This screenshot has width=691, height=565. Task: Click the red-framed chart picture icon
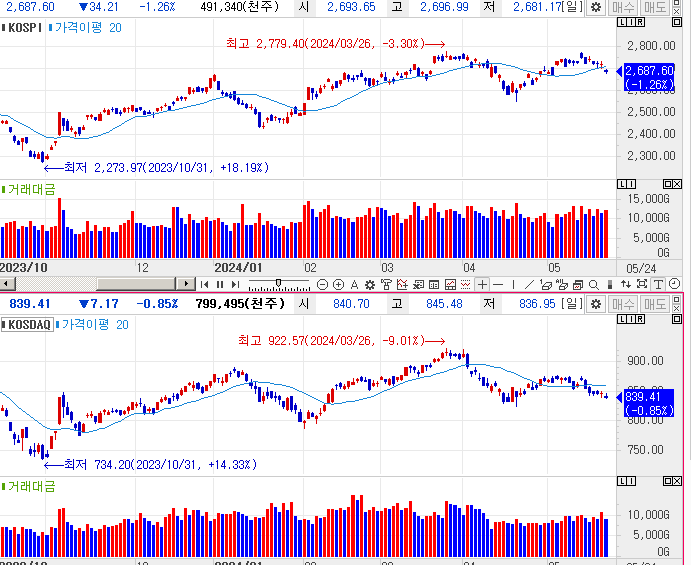pyautogui.click(x=450, y=285)
